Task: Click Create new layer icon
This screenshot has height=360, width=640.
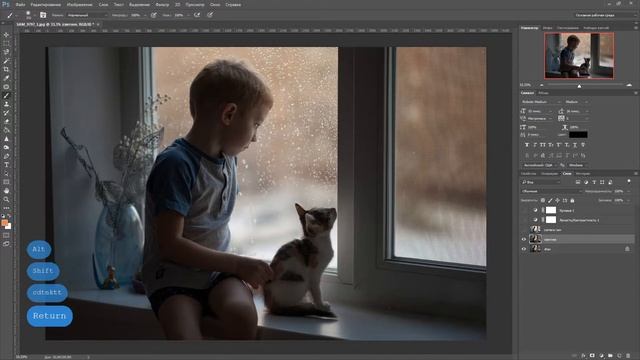Action: coord(619,356)
